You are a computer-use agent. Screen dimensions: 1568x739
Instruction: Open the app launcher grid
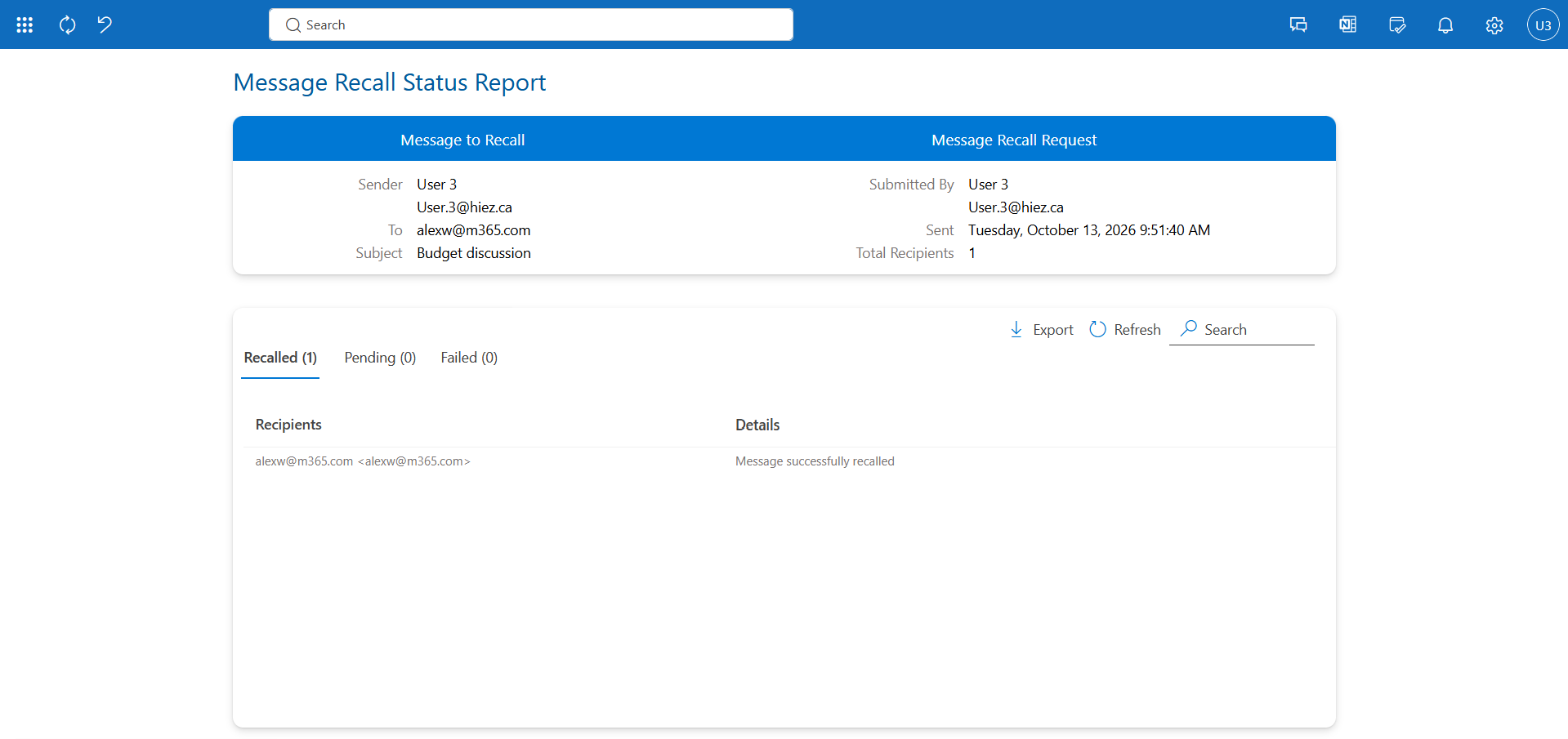[x=25, y=25]
